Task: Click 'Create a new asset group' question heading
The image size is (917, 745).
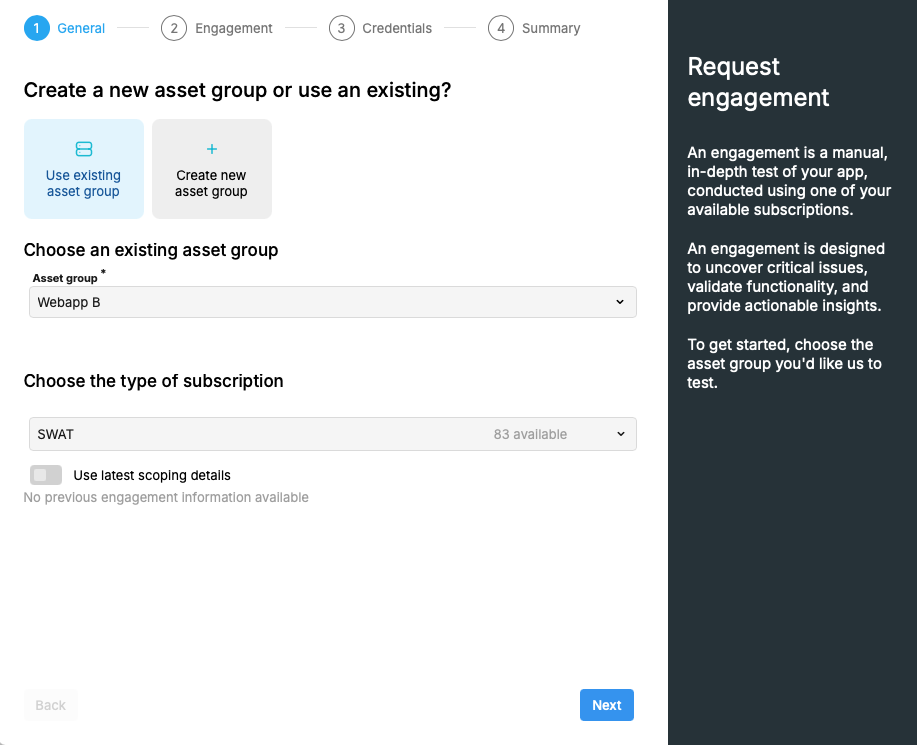Action: (x=237, y=90)
